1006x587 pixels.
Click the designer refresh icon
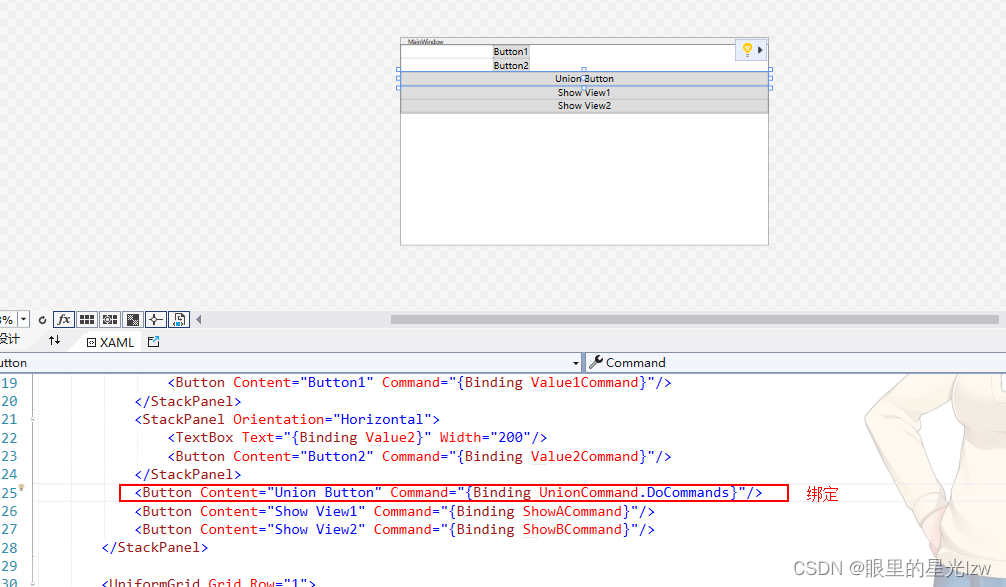[x=42, y=319]
